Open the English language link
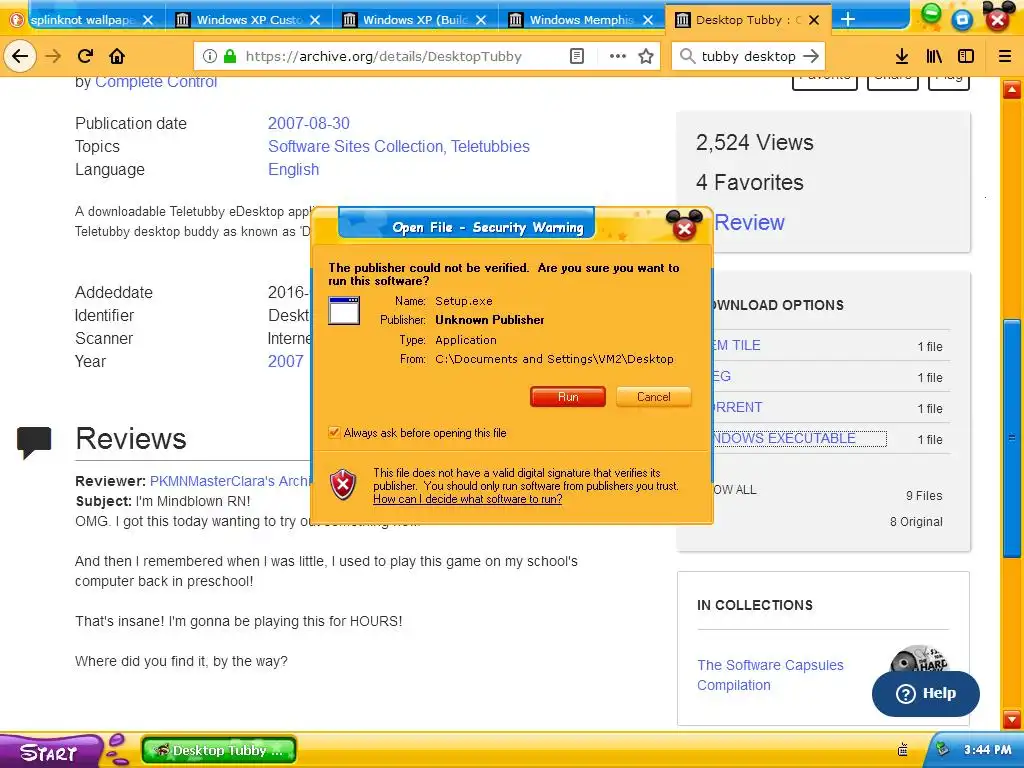 [x=293, y=169]
